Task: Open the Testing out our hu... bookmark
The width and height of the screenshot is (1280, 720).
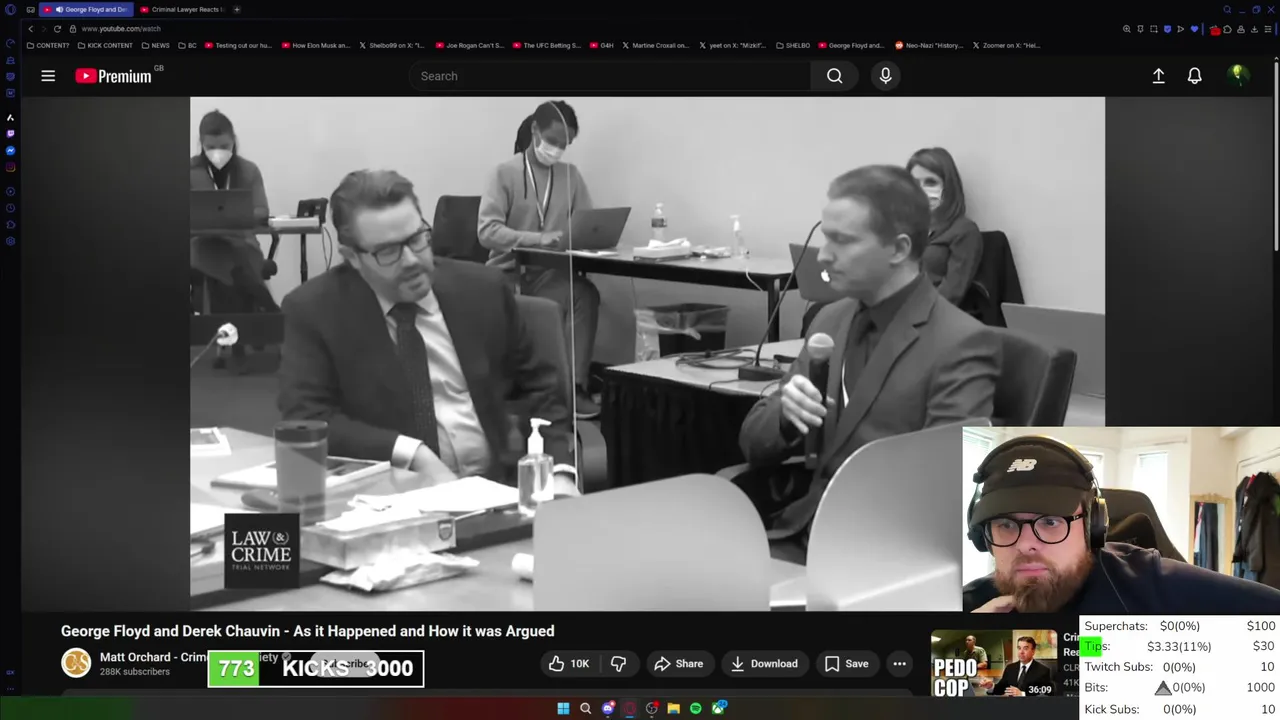Action: 238,45
